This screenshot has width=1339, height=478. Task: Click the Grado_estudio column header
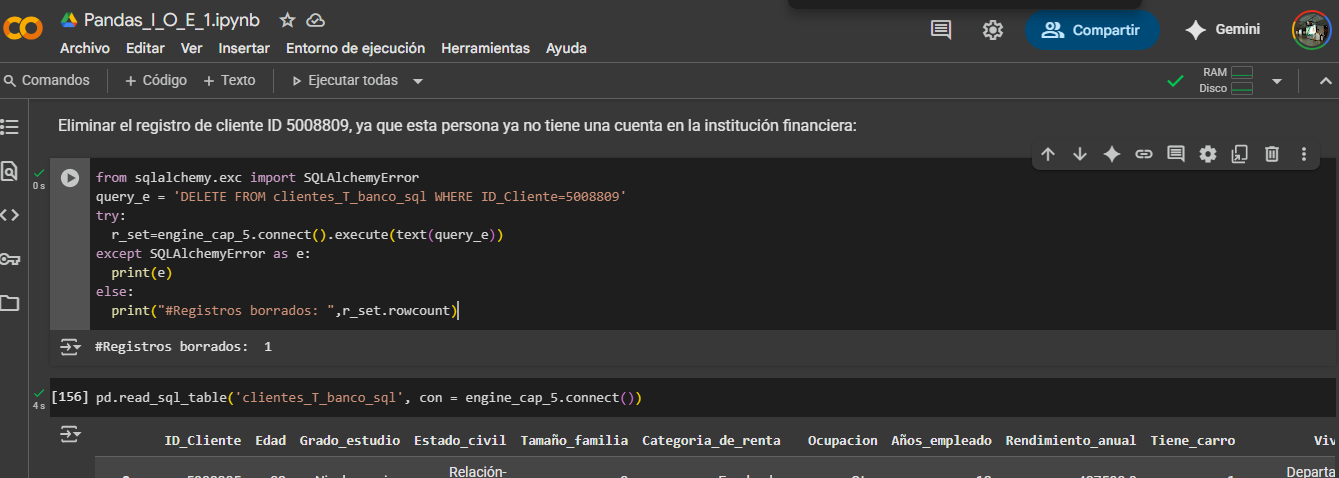(x=350, y=440)
